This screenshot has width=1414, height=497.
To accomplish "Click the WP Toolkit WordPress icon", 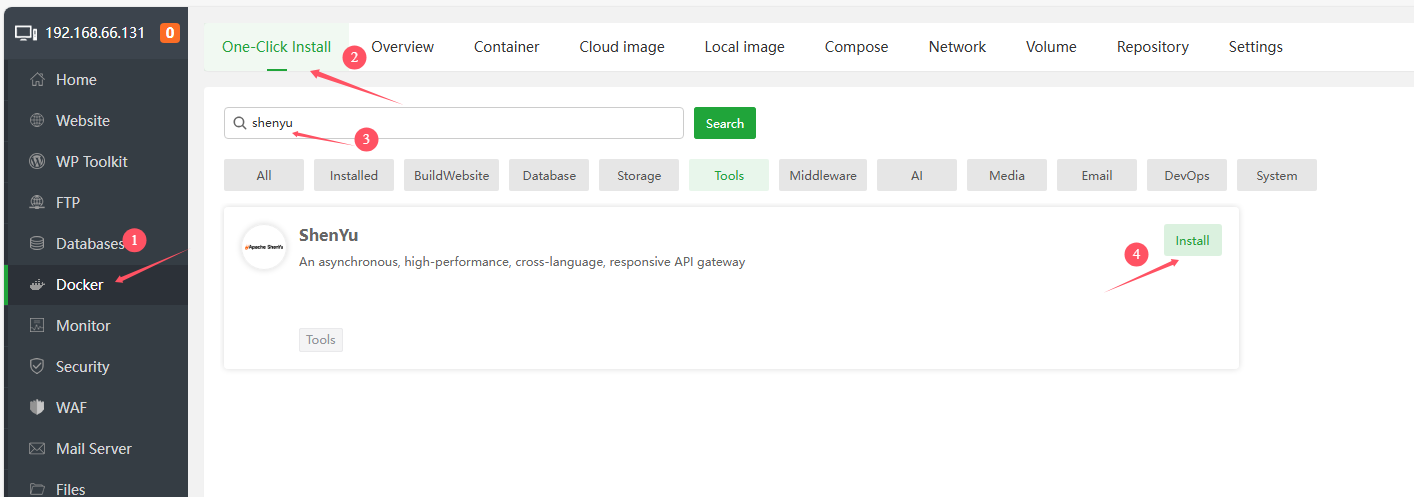I will pos(37,162).
